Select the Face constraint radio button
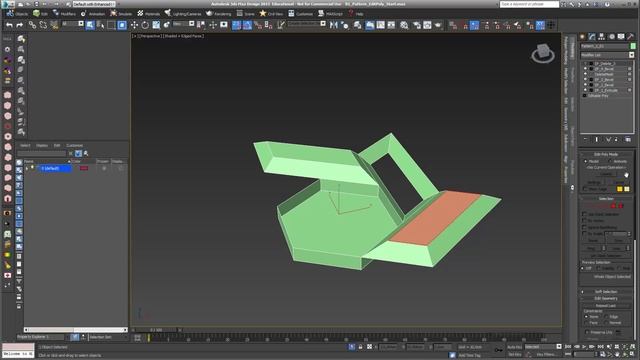 click(586, 322)
